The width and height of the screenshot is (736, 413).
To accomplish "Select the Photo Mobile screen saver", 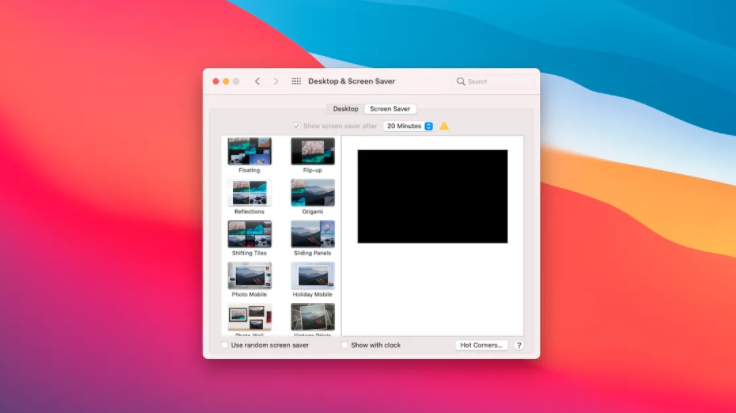I will (249, 275).
